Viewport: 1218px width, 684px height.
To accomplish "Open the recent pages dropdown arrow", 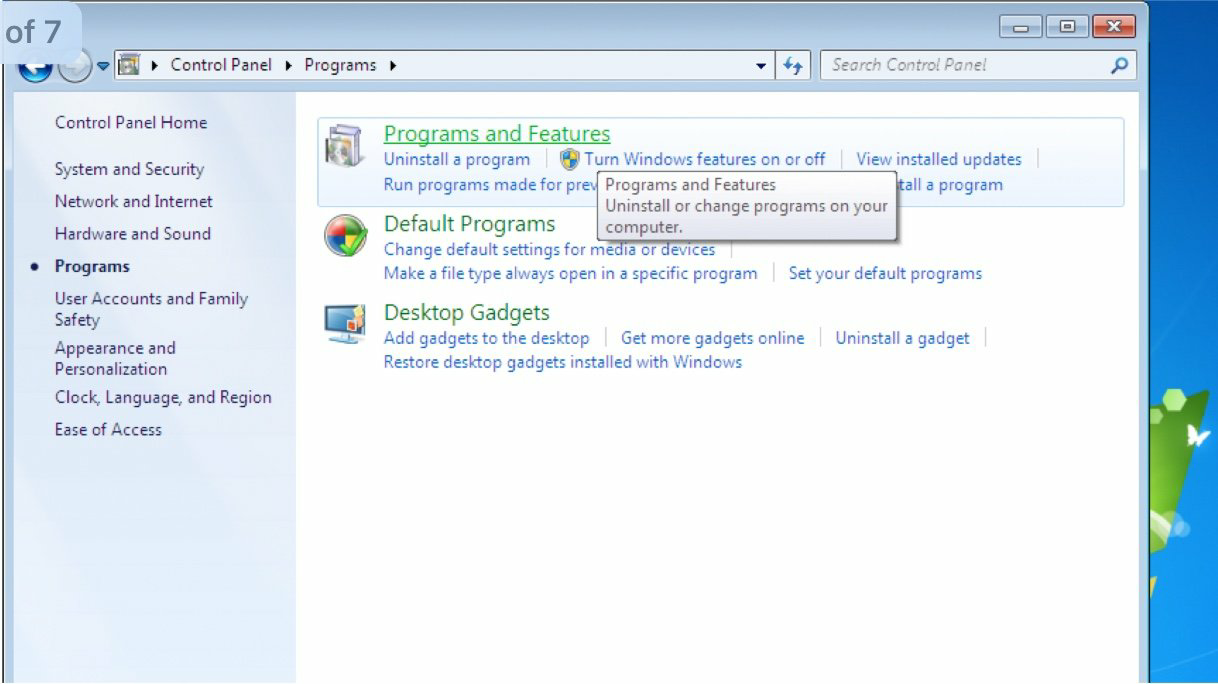I will (x=103, y=67).
